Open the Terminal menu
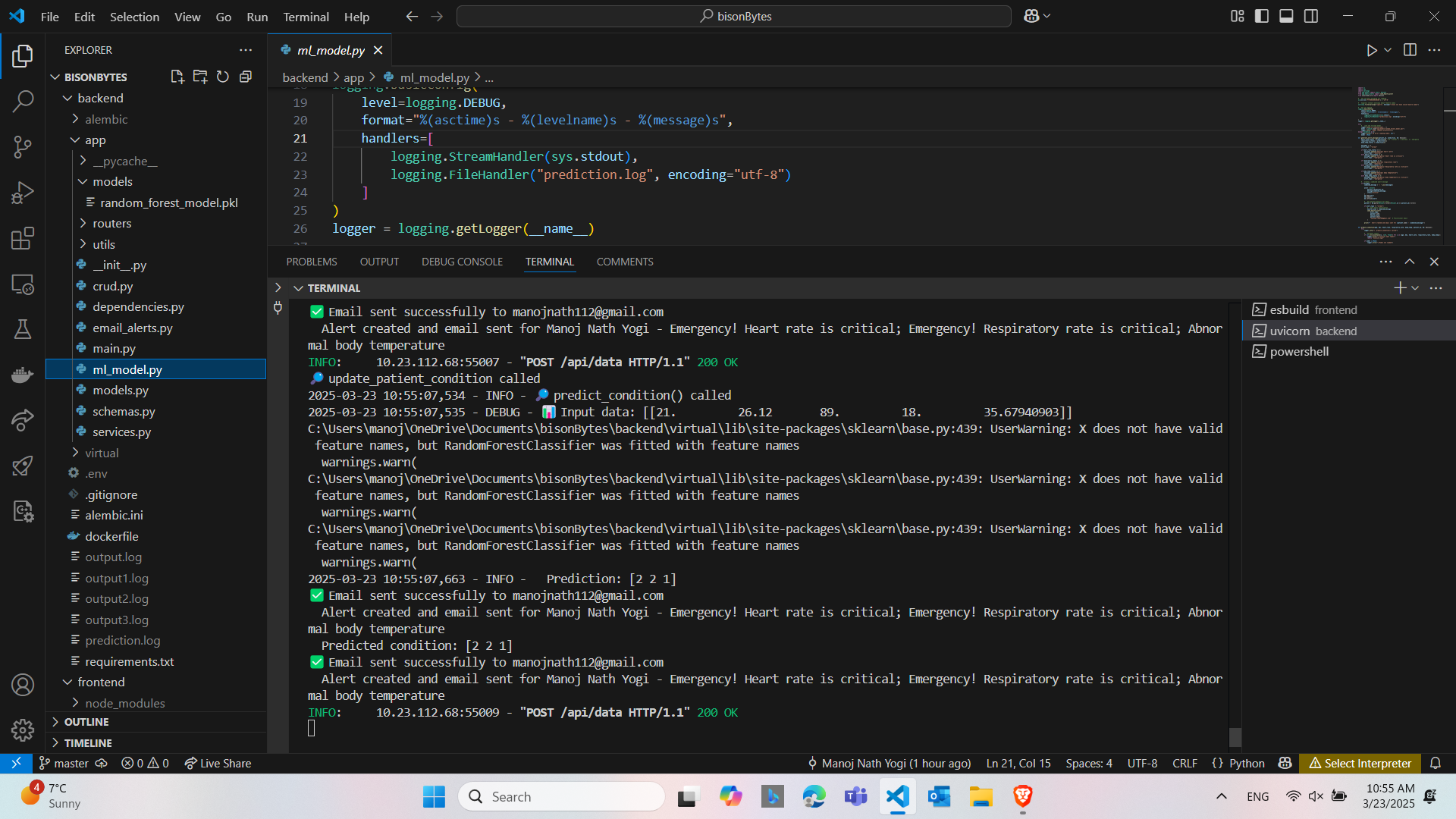1456x819 pixels. pyautogui.click(x=306, y=17)
